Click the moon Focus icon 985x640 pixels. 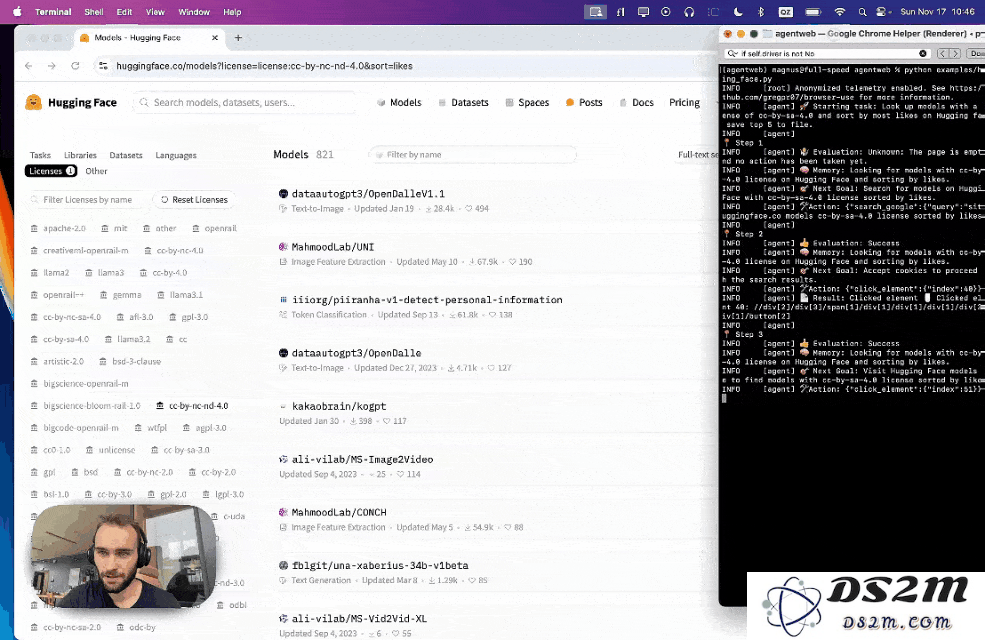[x=738, y=12]
